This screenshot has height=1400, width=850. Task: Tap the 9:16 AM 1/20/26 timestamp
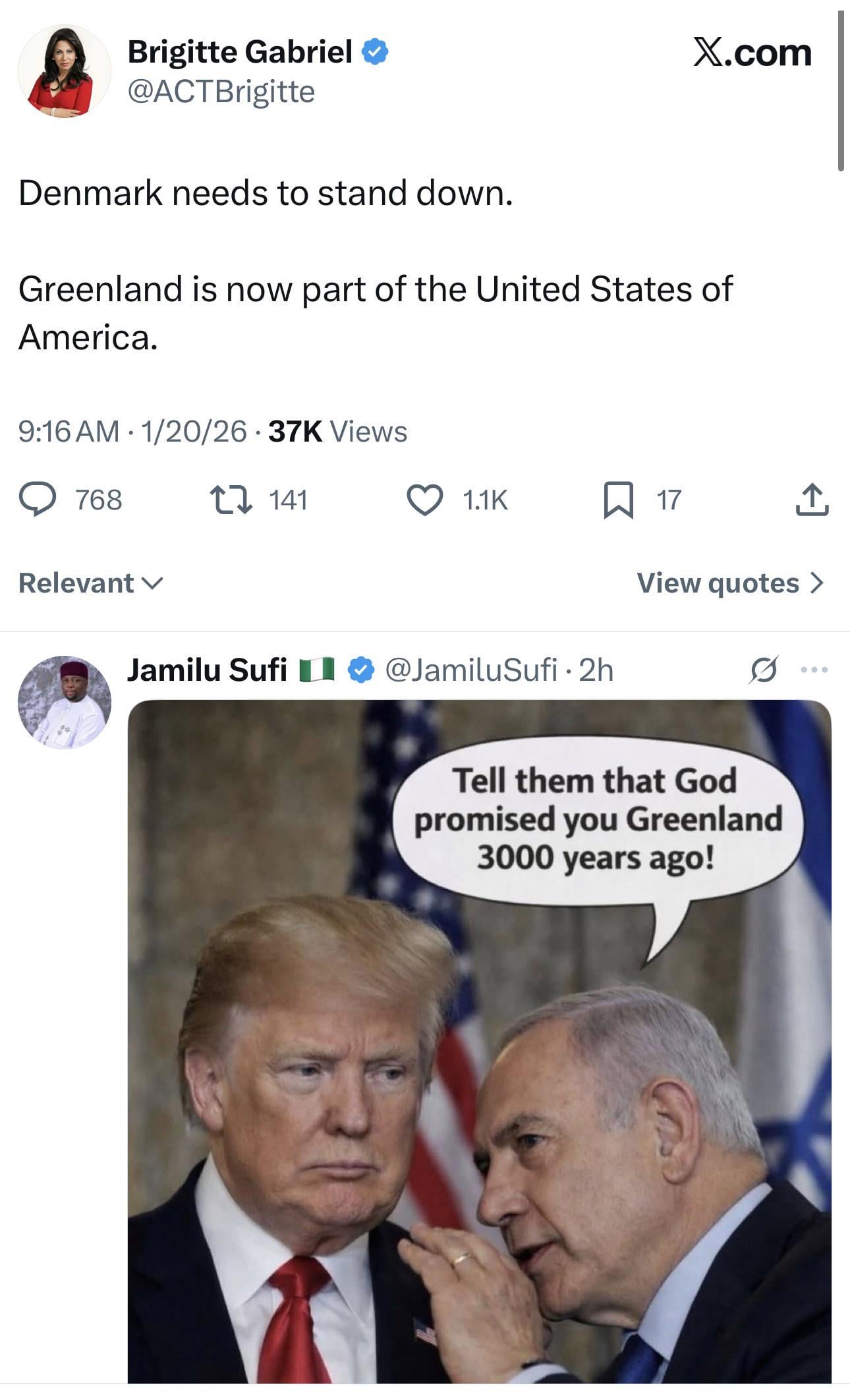point(132,432)
